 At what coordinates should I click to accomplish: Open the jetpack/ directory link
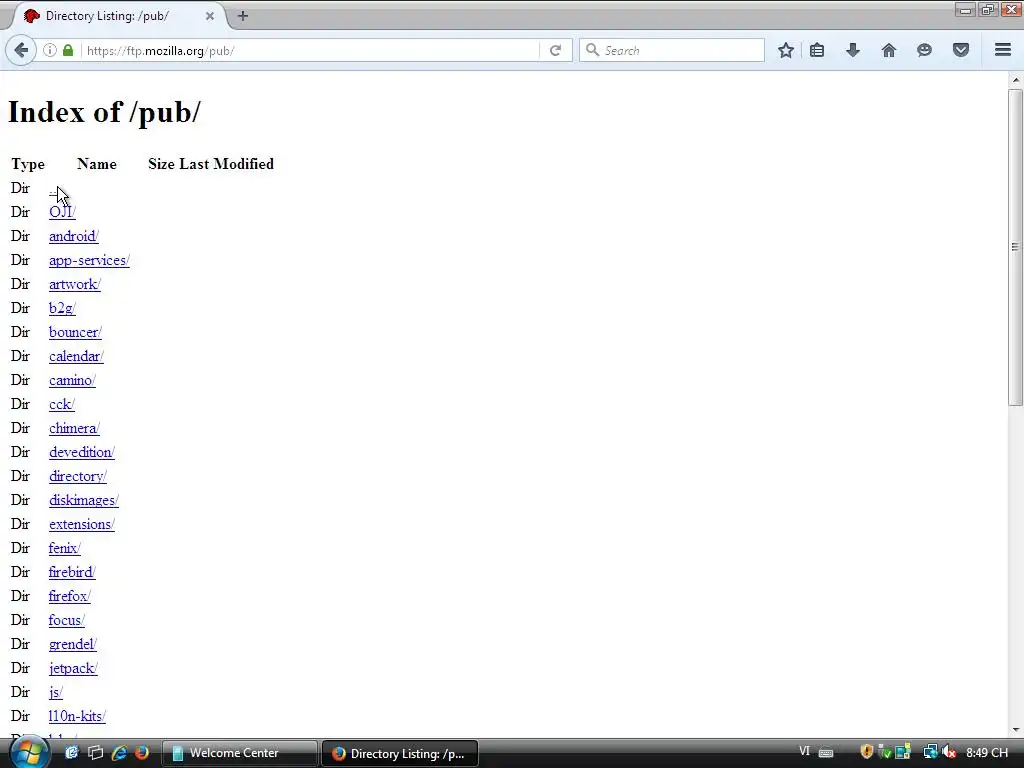point(73,669)
